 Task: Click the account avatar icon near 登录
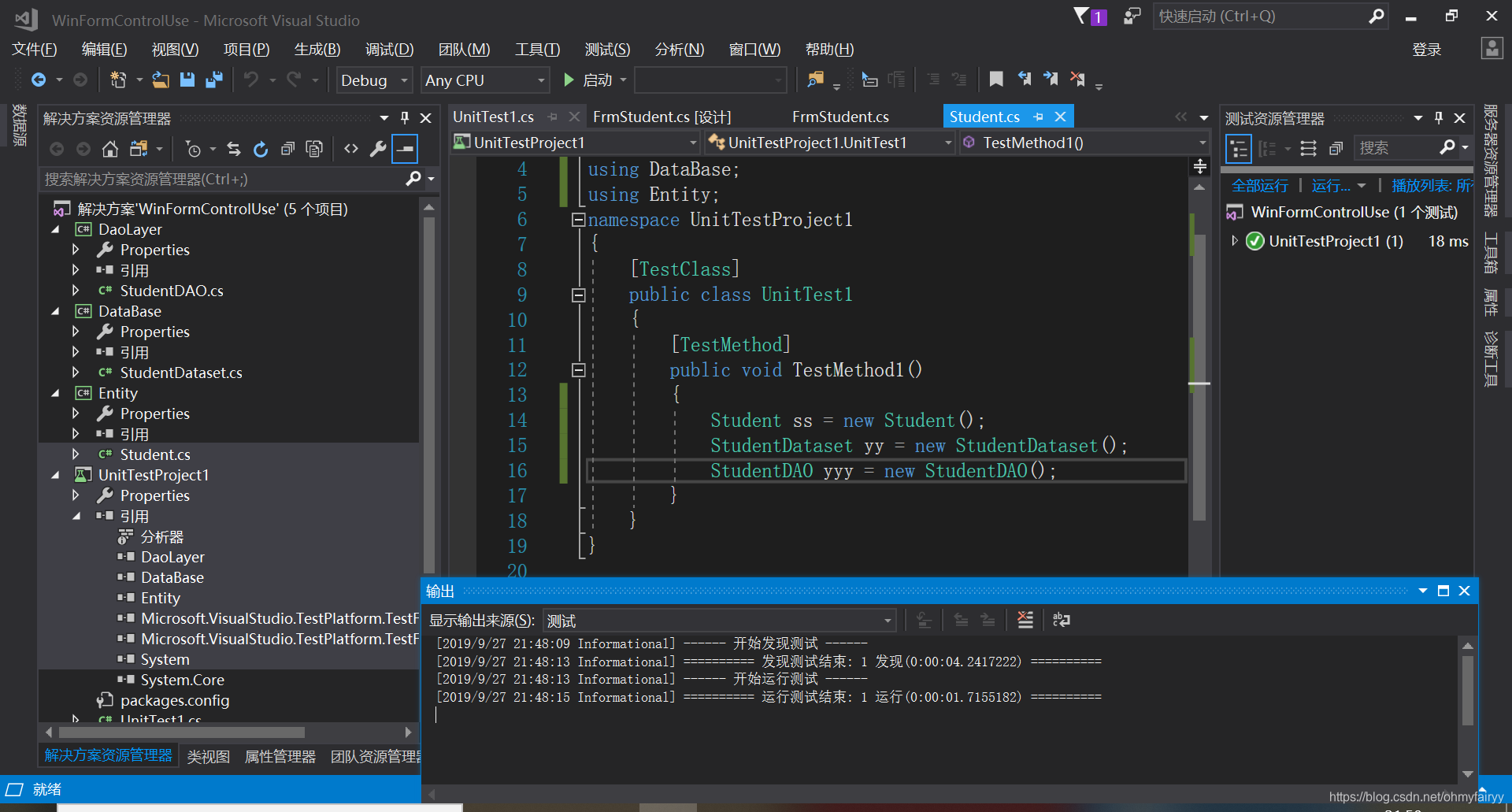click(1492, 49)
